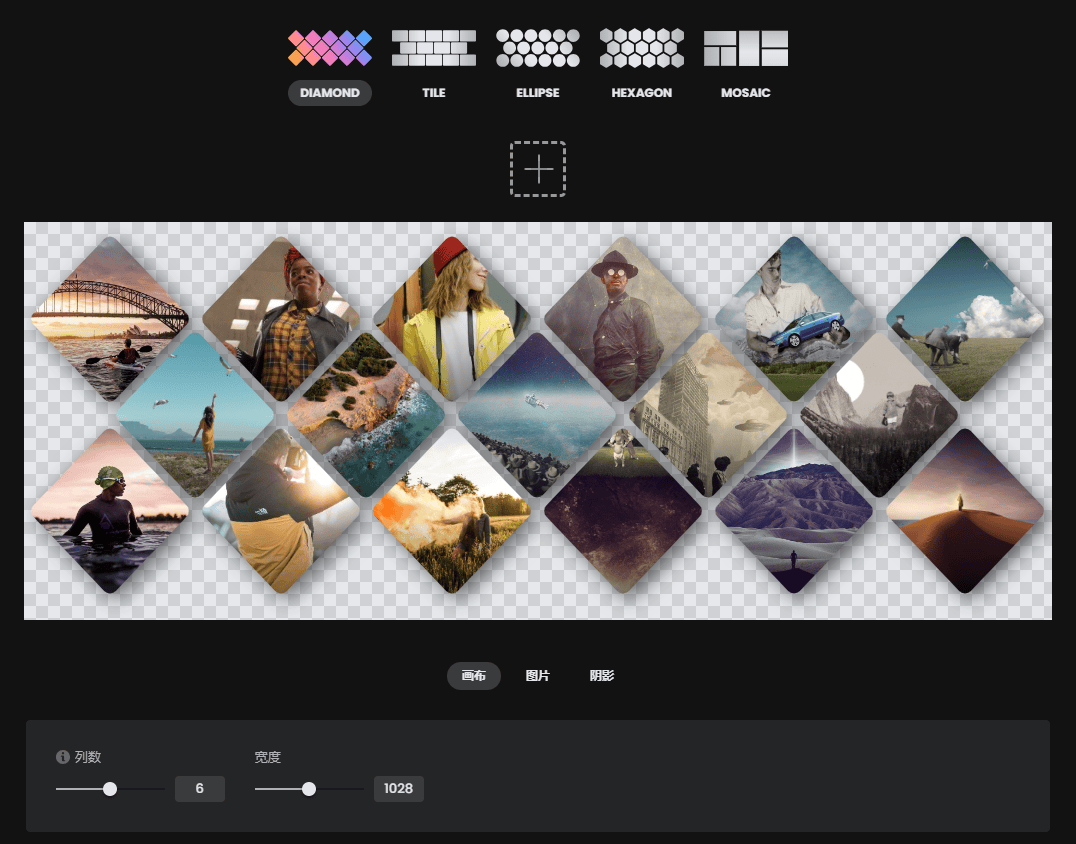Click the blue car collage diamond
The image size is (1076, 844).
click(x=794, y=319)
